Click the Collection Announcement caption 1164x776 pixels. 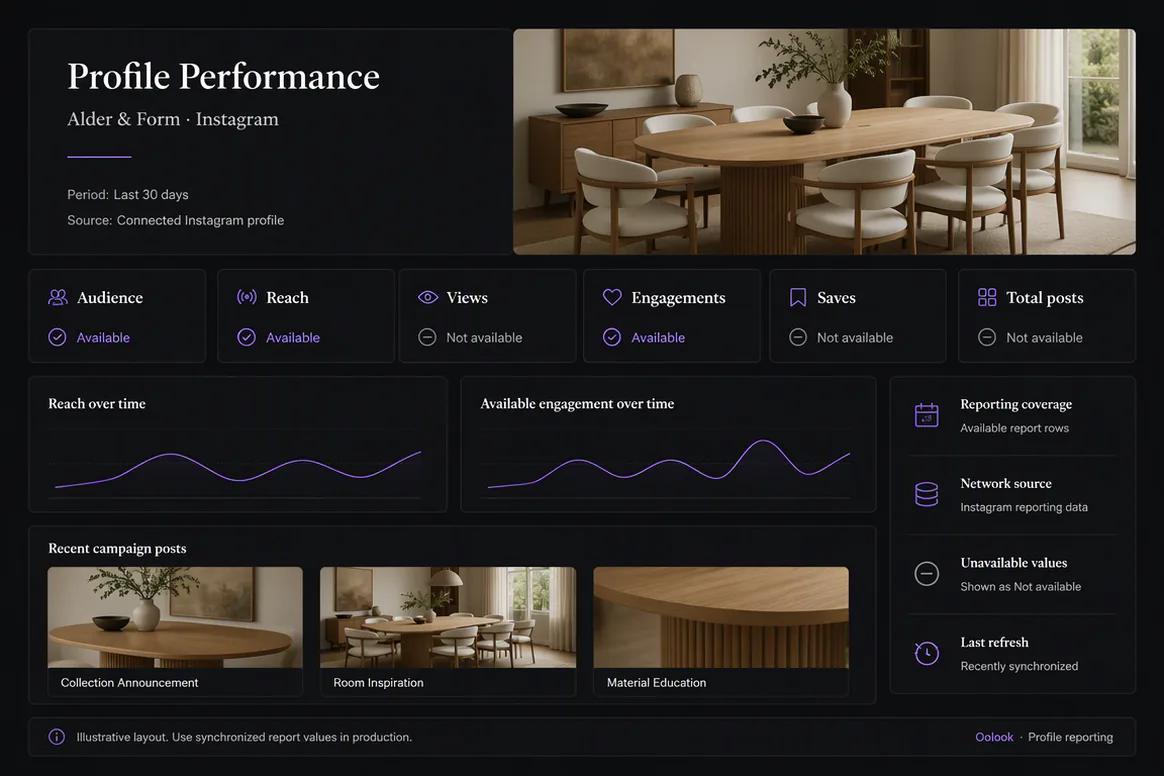[129, 682]
